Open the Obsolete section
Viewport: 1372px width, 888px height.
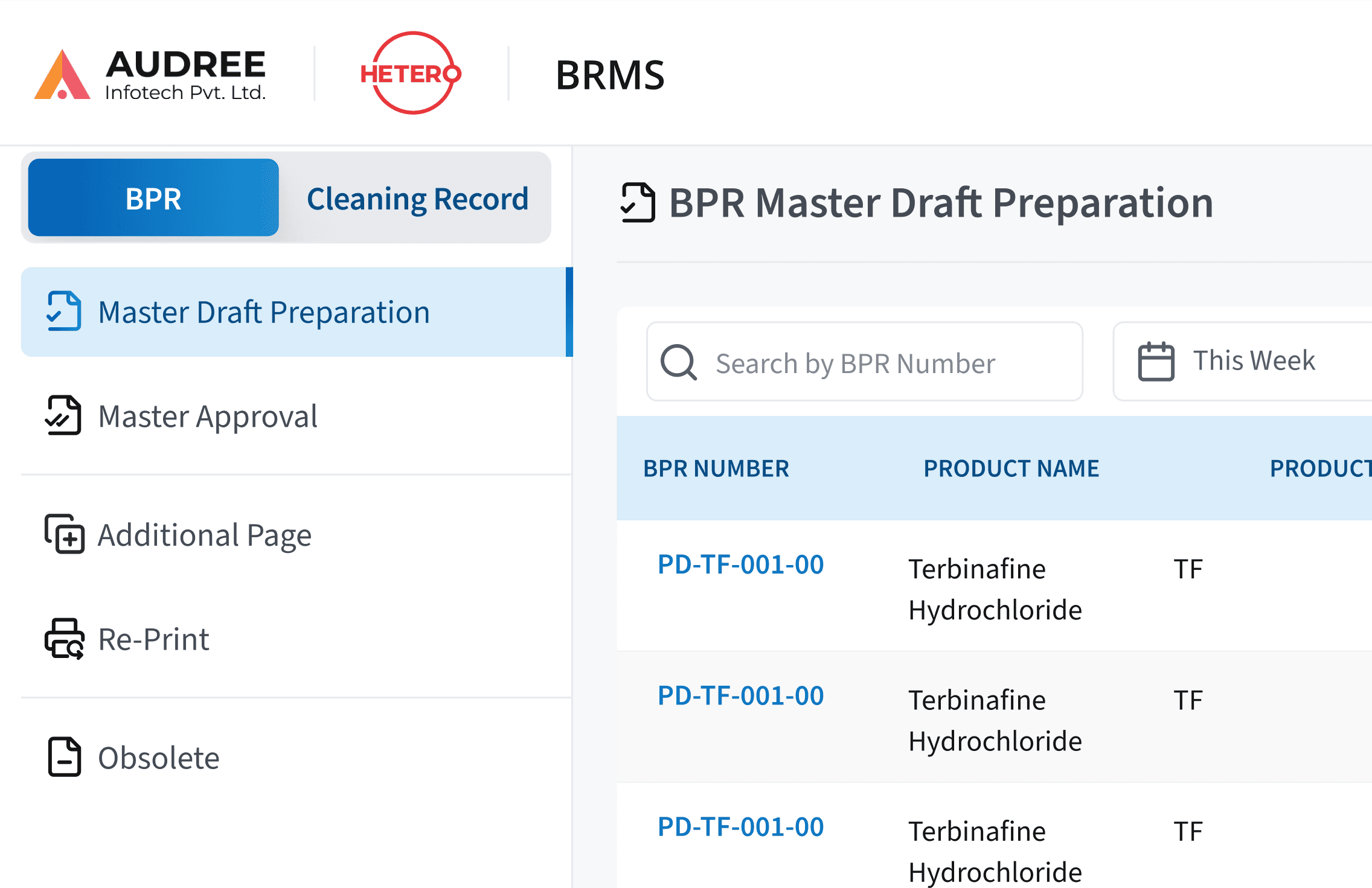[158, 757]
